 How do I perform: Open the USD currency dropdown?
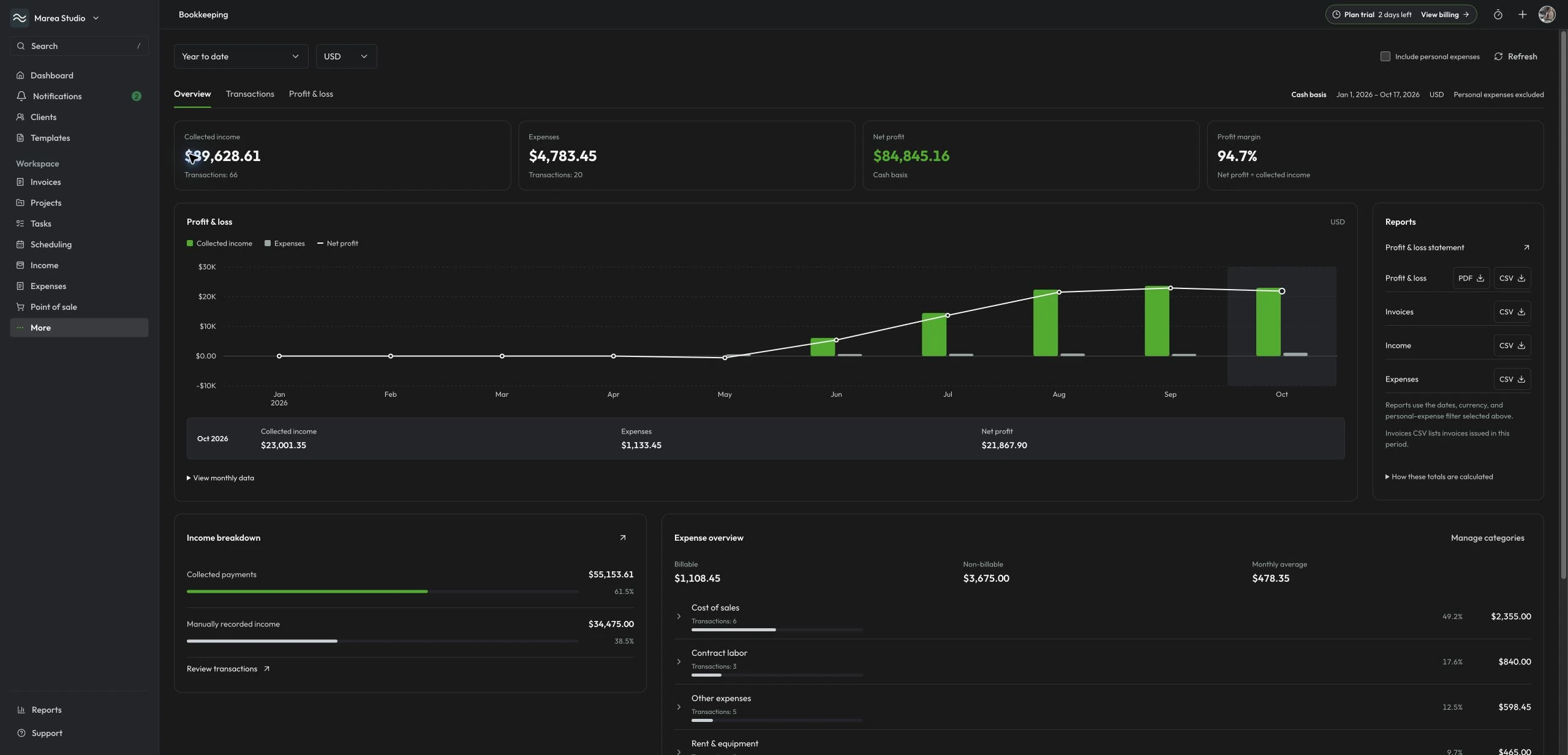click(x=346, y=56)
